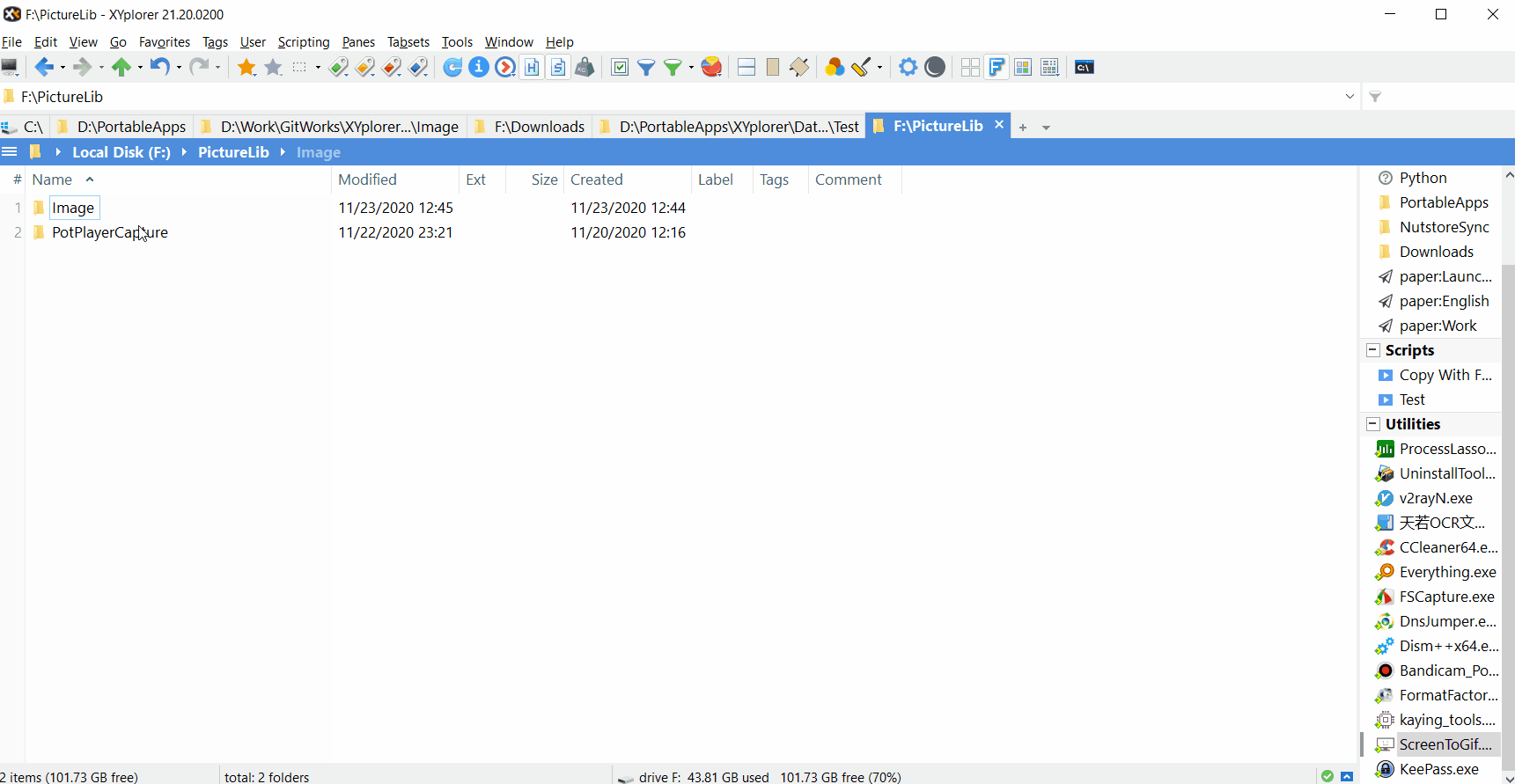Toggle the dual pane icon
The image size is (1515, 784).
(x=746, y=67)
